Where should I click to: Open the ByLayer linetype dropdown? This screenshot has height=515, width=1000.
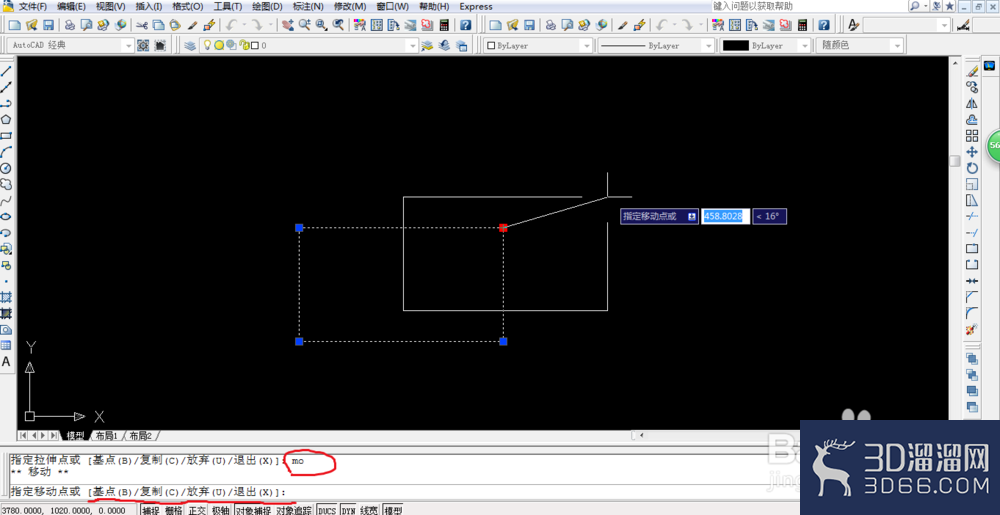coord(656,45)
